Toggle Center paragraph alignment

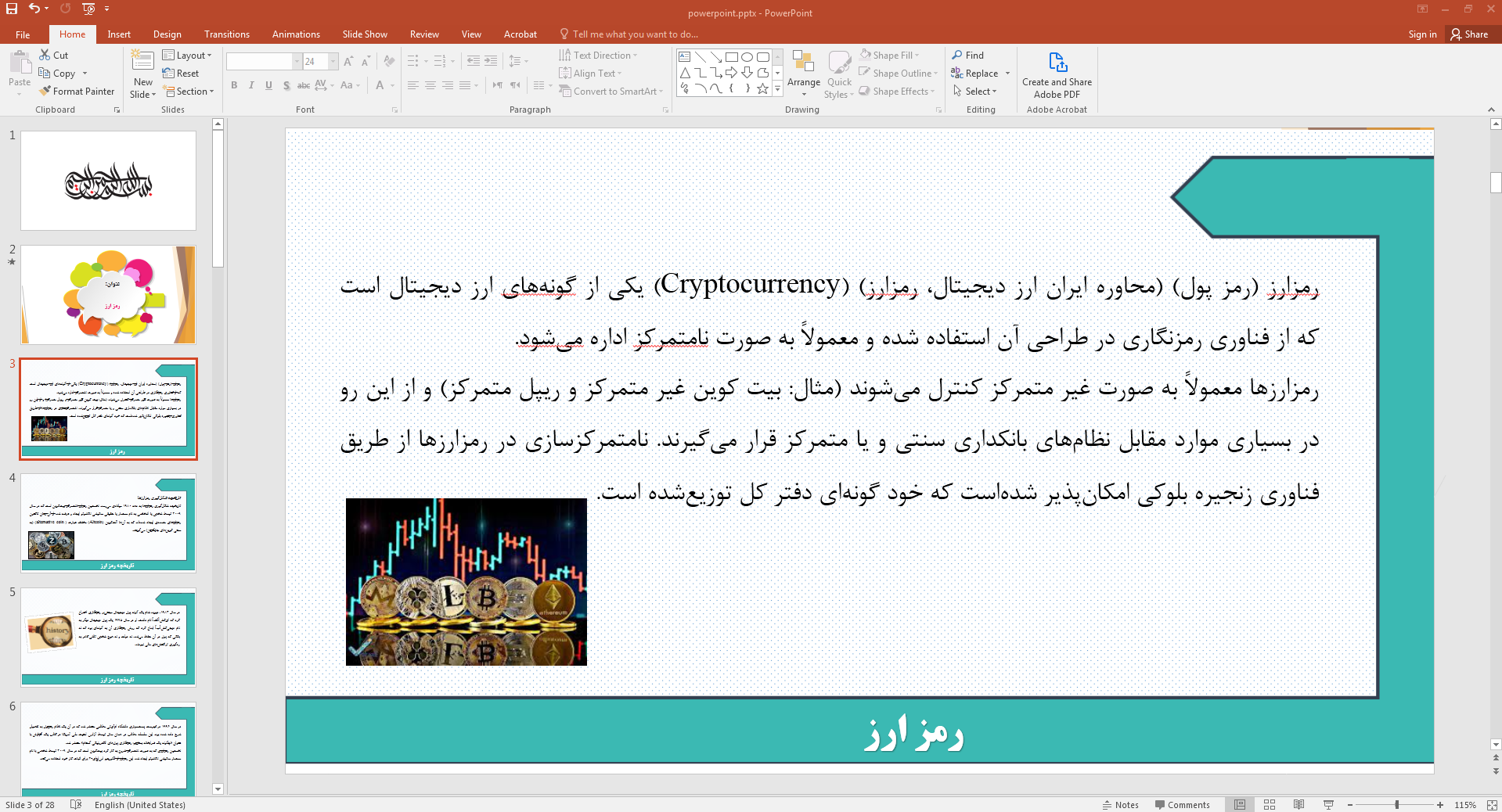tap(430, 85)
